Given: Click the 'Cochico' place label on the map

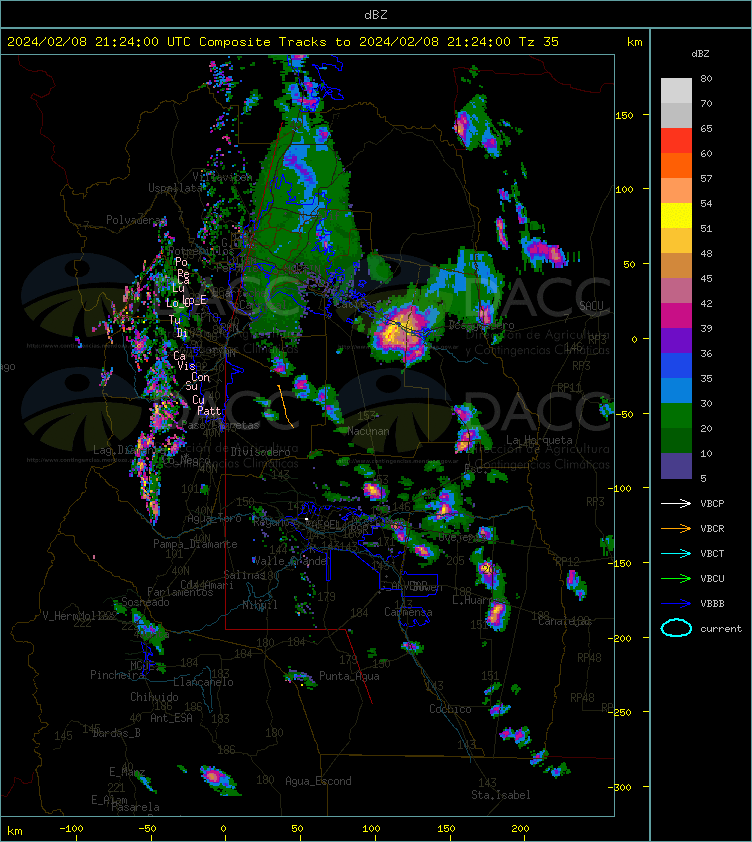Looking at the screenshot, I should (450, 709).
